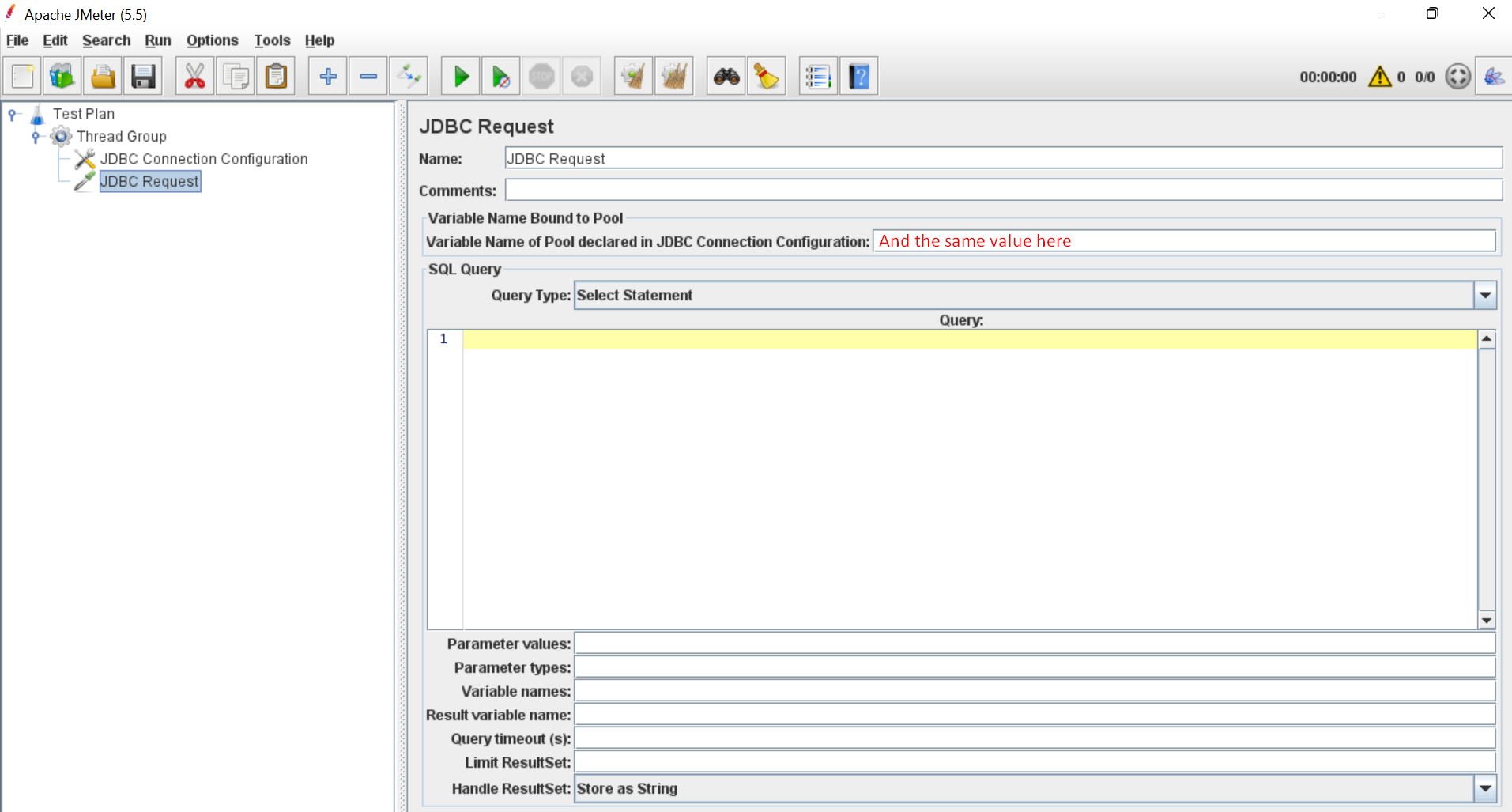Click the Stop test icon
Viewport: 1512px width, 812px height.
541,77
